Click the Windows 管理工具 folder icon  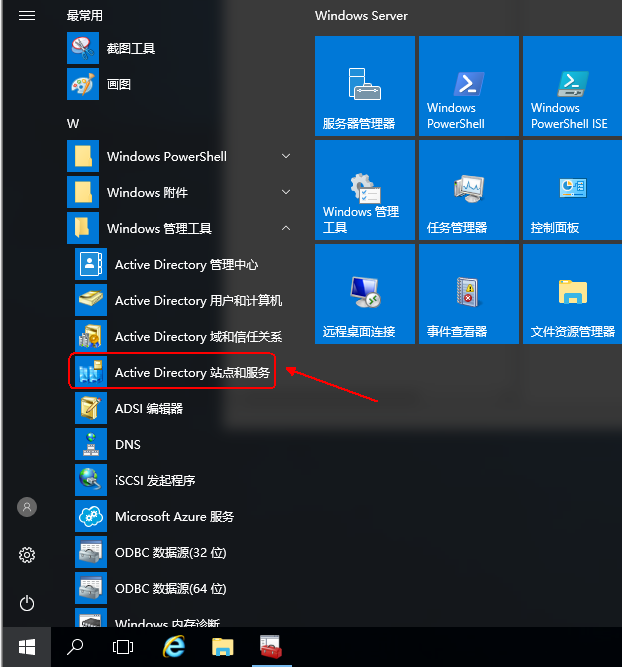click(83, 228)
